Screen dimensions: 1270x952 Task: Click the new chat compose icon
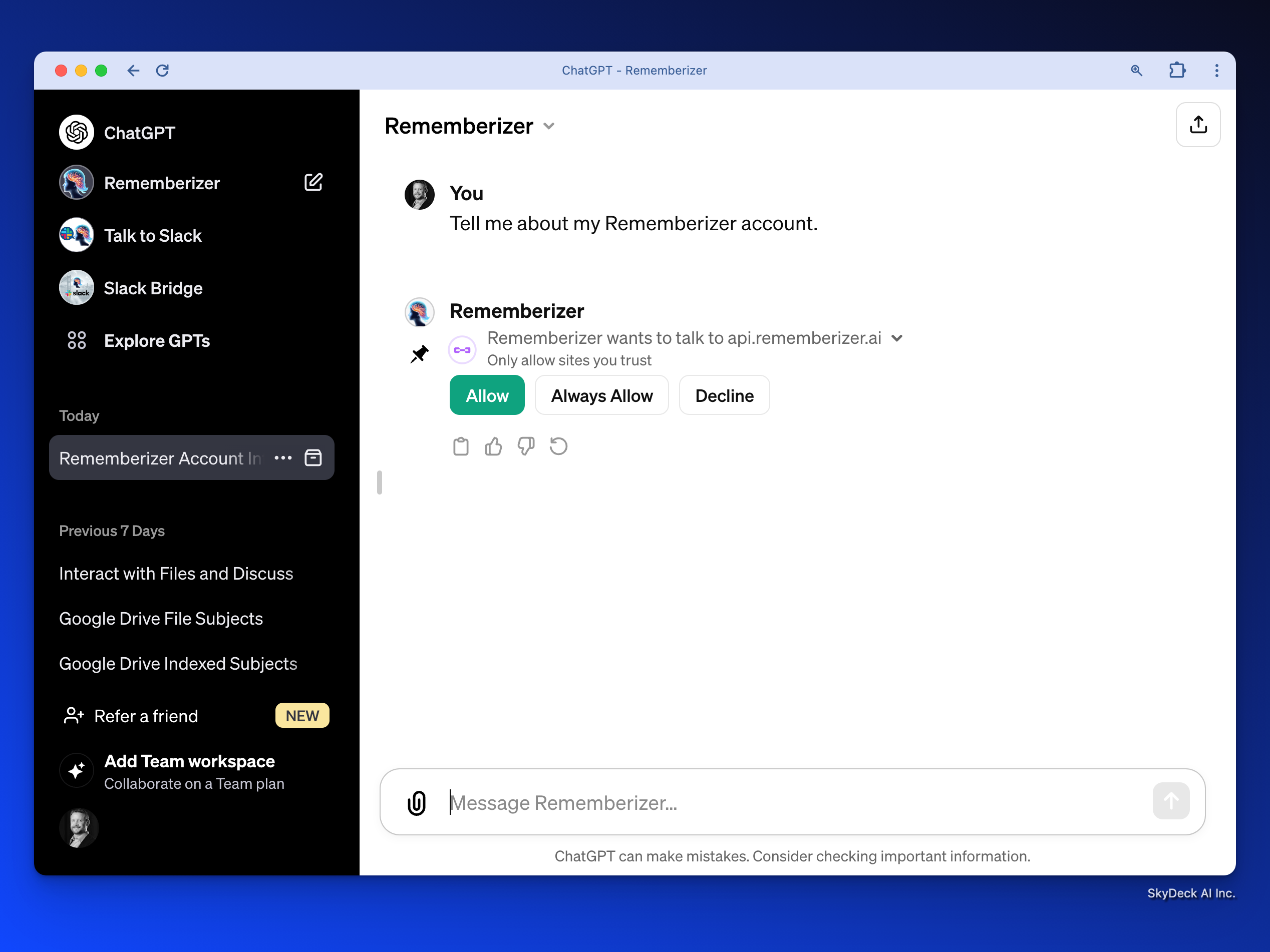click(x=313, y=183)
